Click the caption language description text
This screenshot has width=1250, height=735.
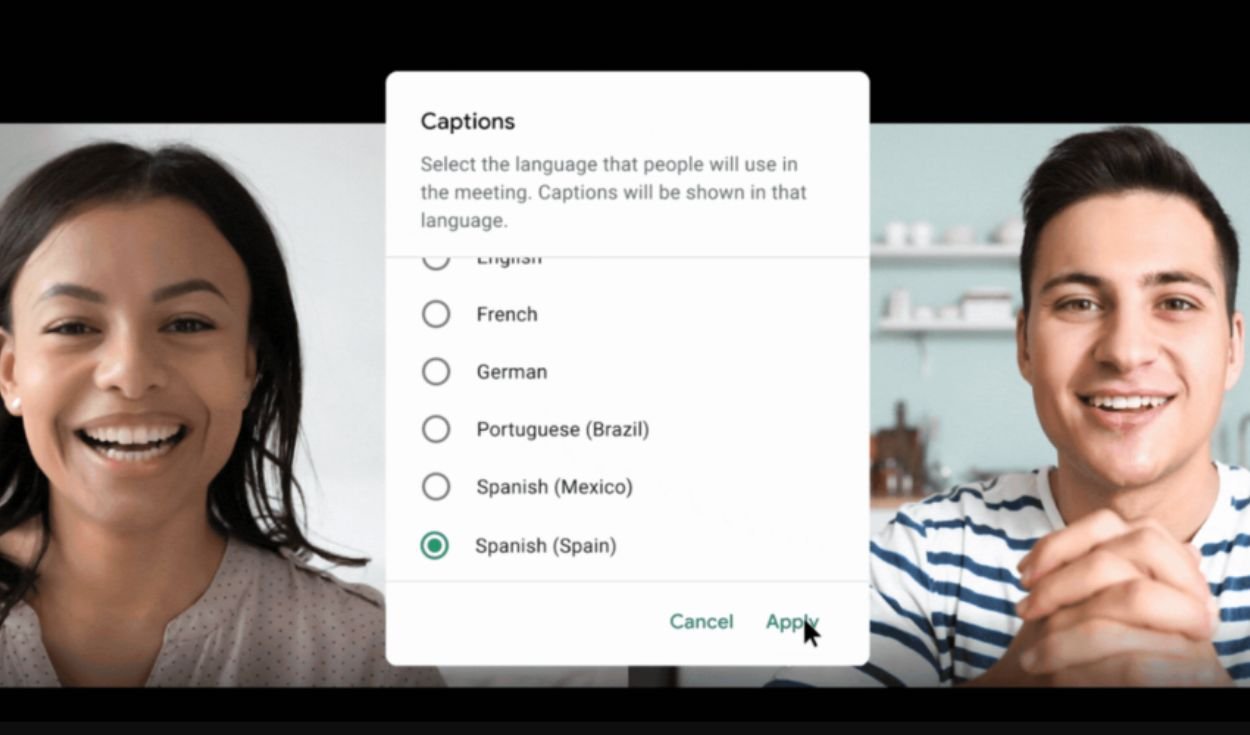pyautogui.click(x=613, y=192)
